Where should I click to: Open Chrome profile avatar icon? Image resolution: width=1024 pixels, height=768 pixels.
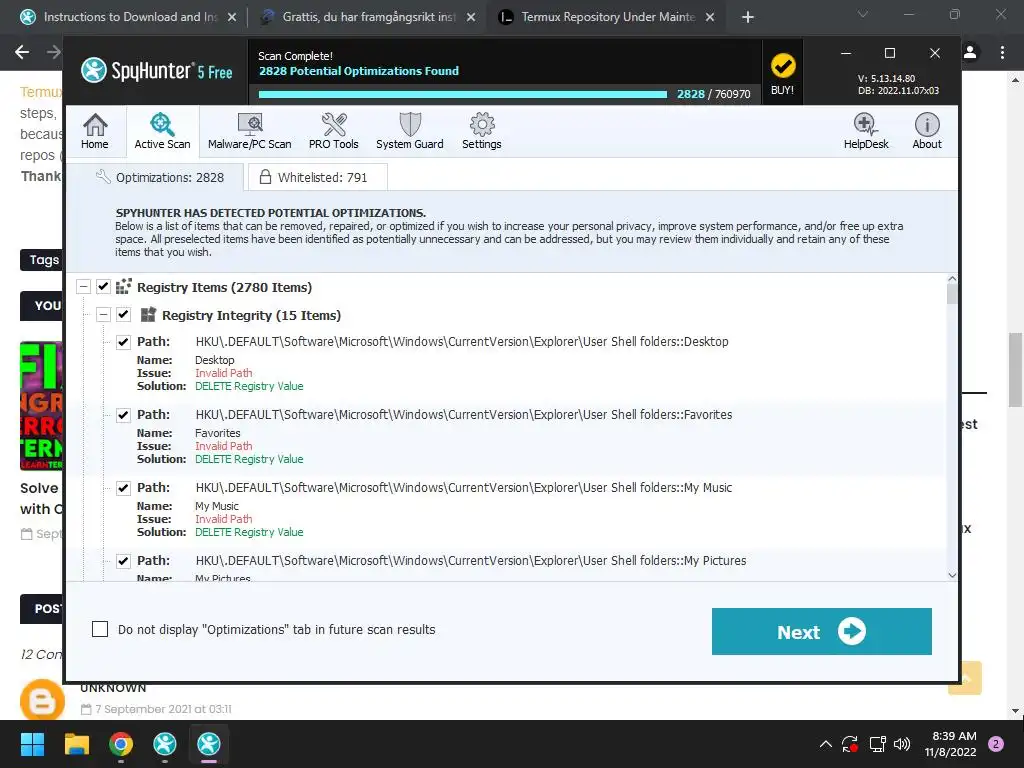point(970,52)
